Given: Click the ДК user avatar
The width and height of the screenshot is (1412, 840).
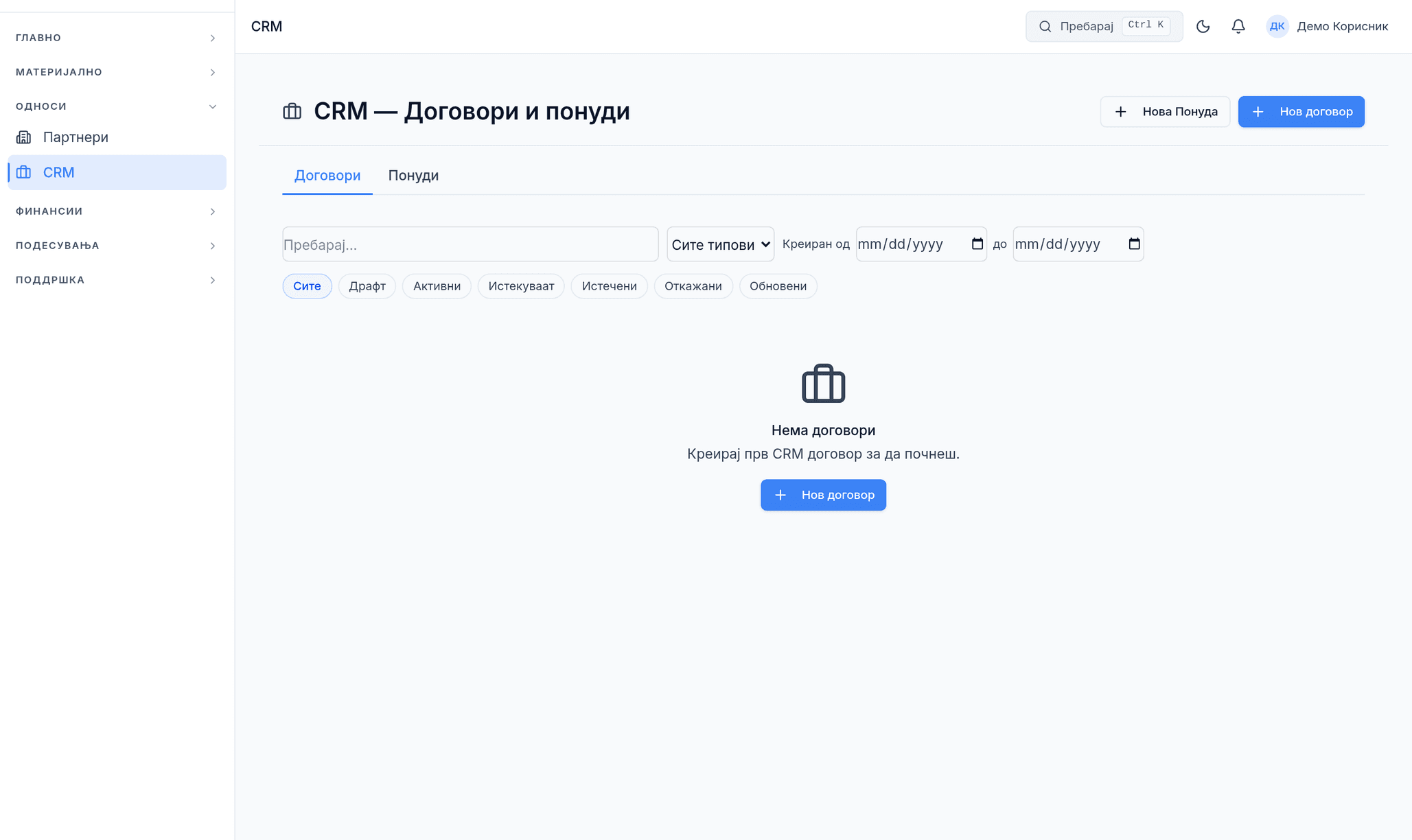Looking at the screenshot, I should [1277, 26].
